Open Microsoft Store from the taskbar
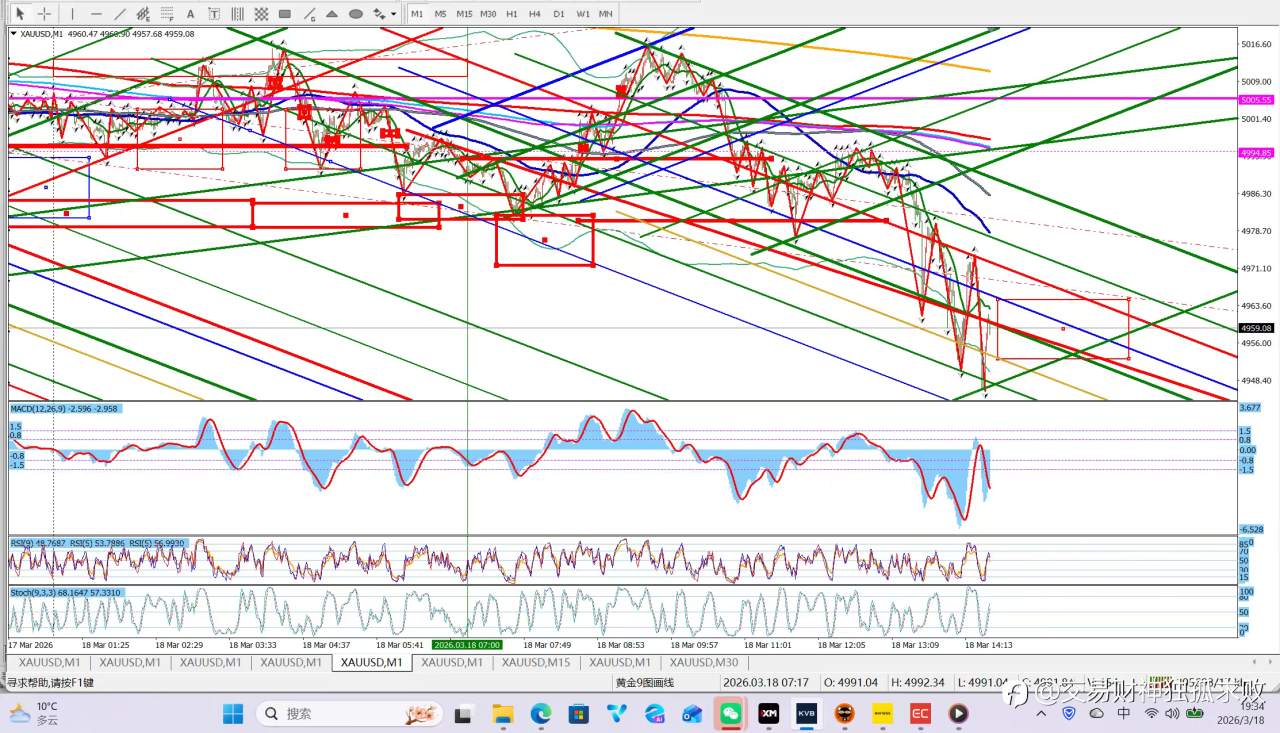Viewport: 1280px width, 733px height. point(578,714)
